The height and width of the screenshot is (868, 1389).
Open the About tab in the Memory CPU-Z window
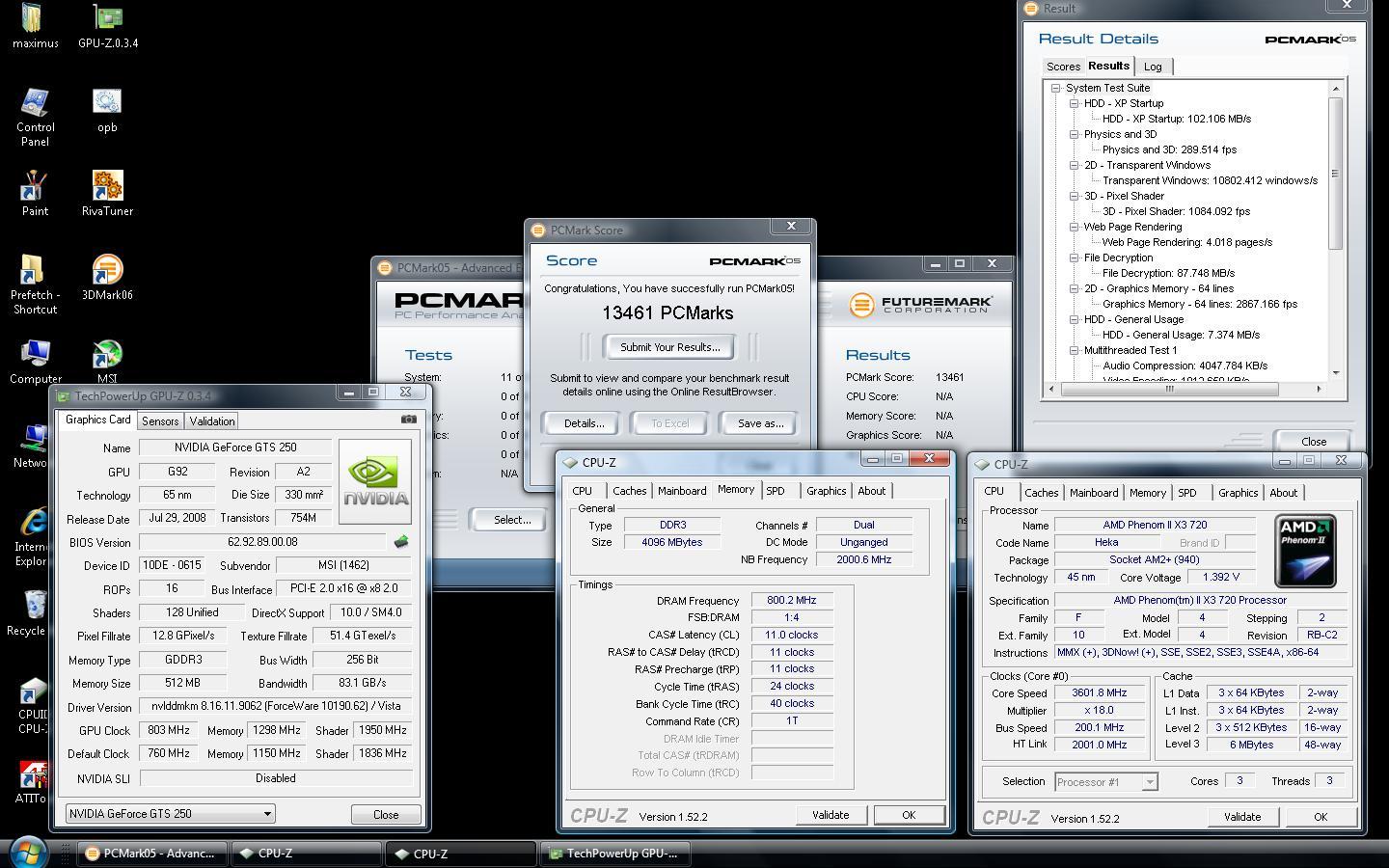pos(872,491)
